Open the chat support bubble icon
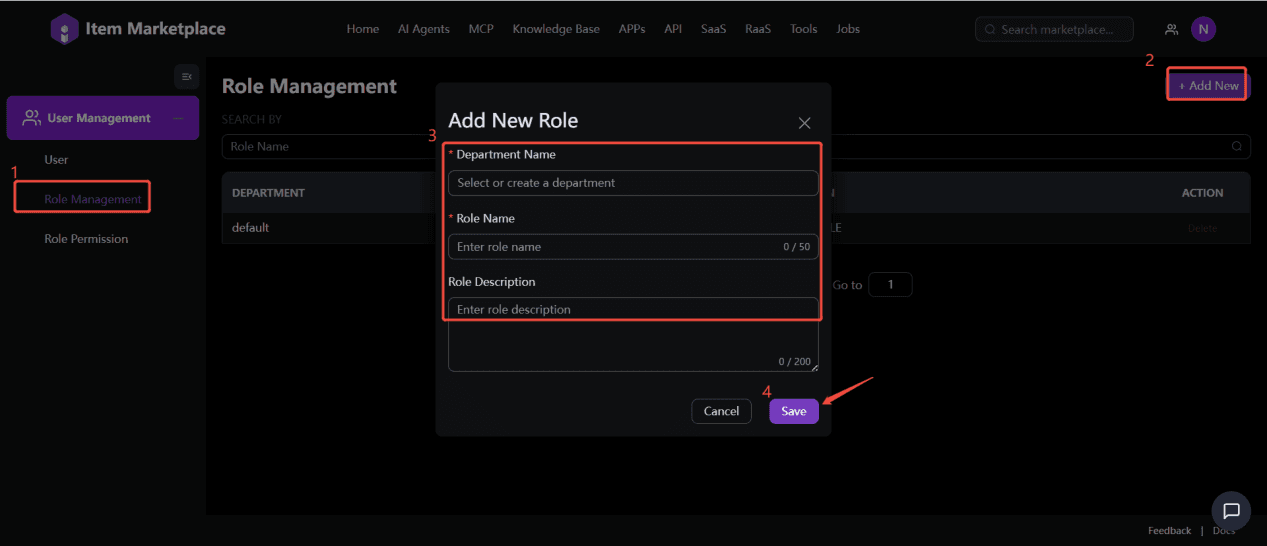 pos(1231,511)
